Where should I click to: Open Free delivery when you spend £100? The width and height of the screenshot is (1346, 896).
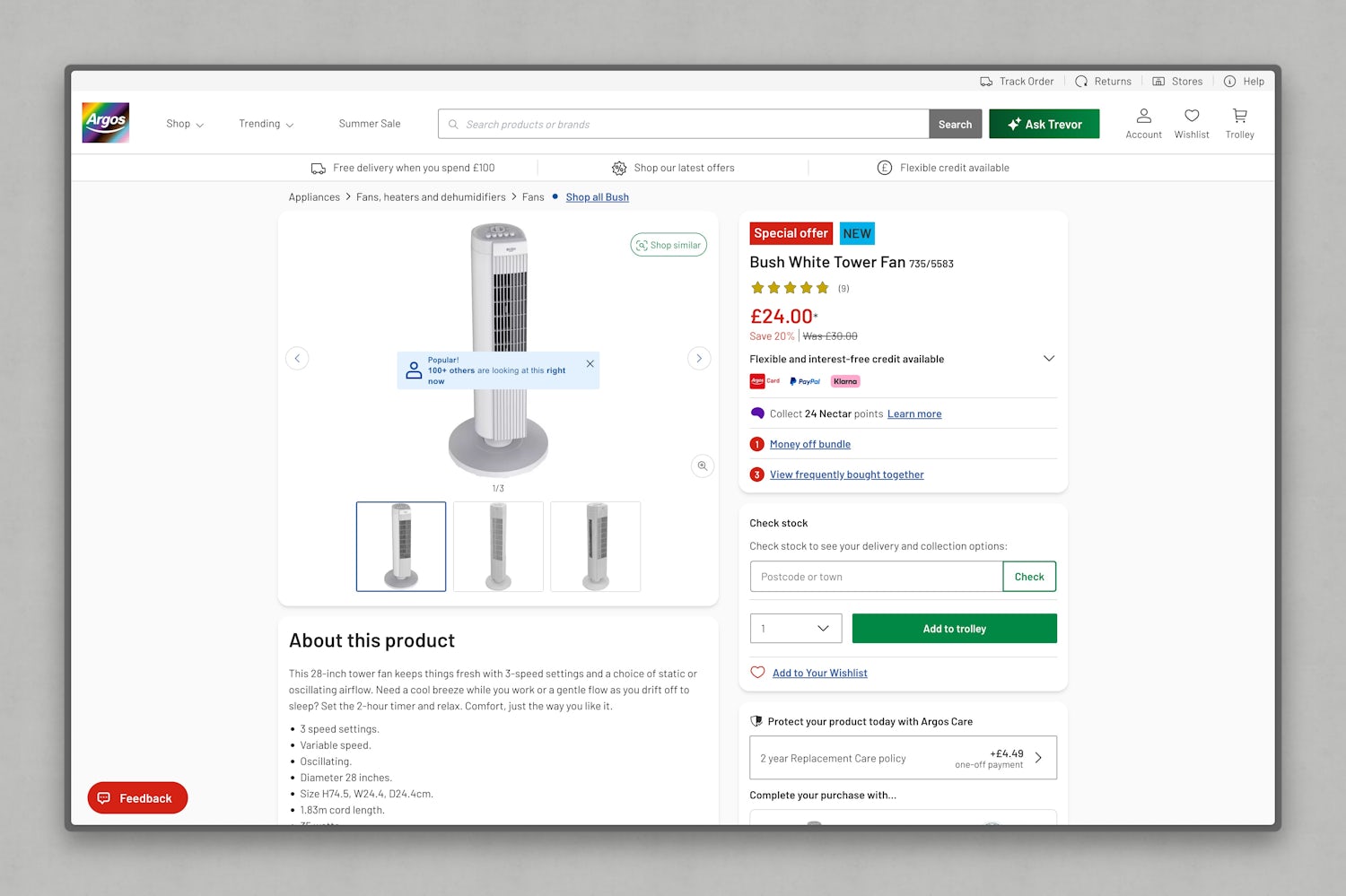(x=403, y=168)
